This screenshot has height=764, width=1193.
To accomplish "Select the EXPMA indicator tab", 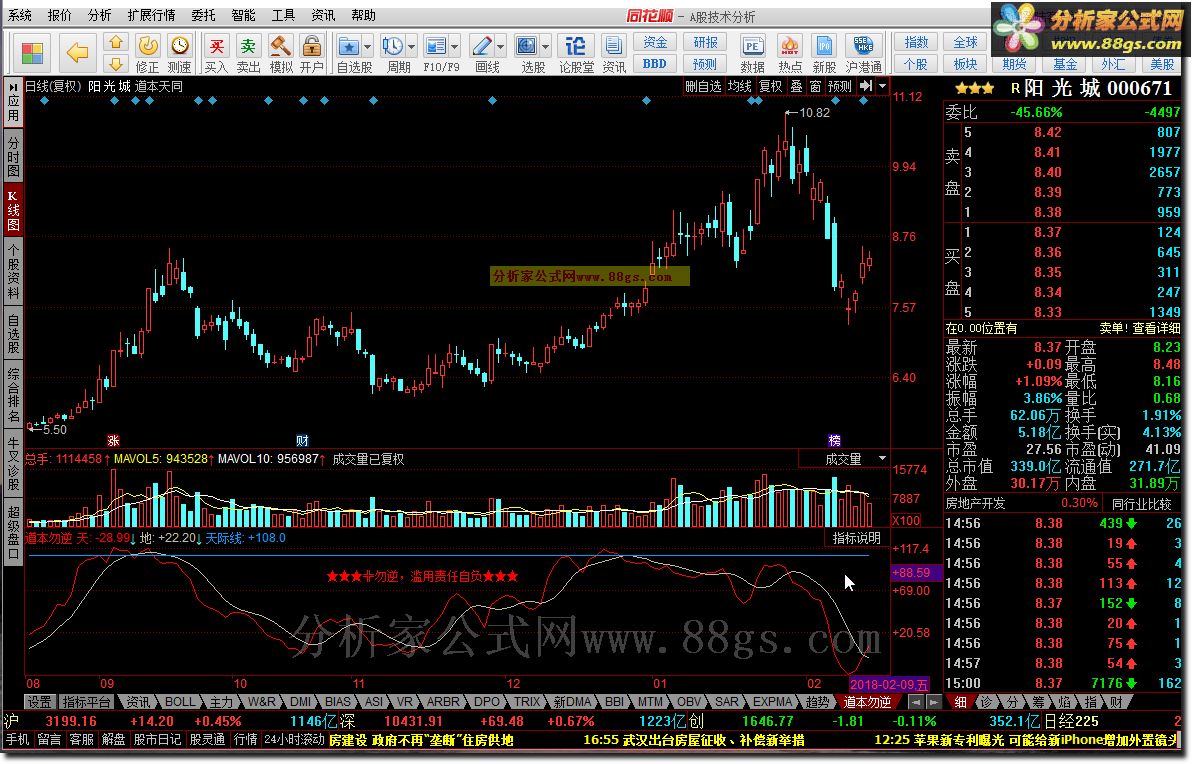I will coord(771,702).
